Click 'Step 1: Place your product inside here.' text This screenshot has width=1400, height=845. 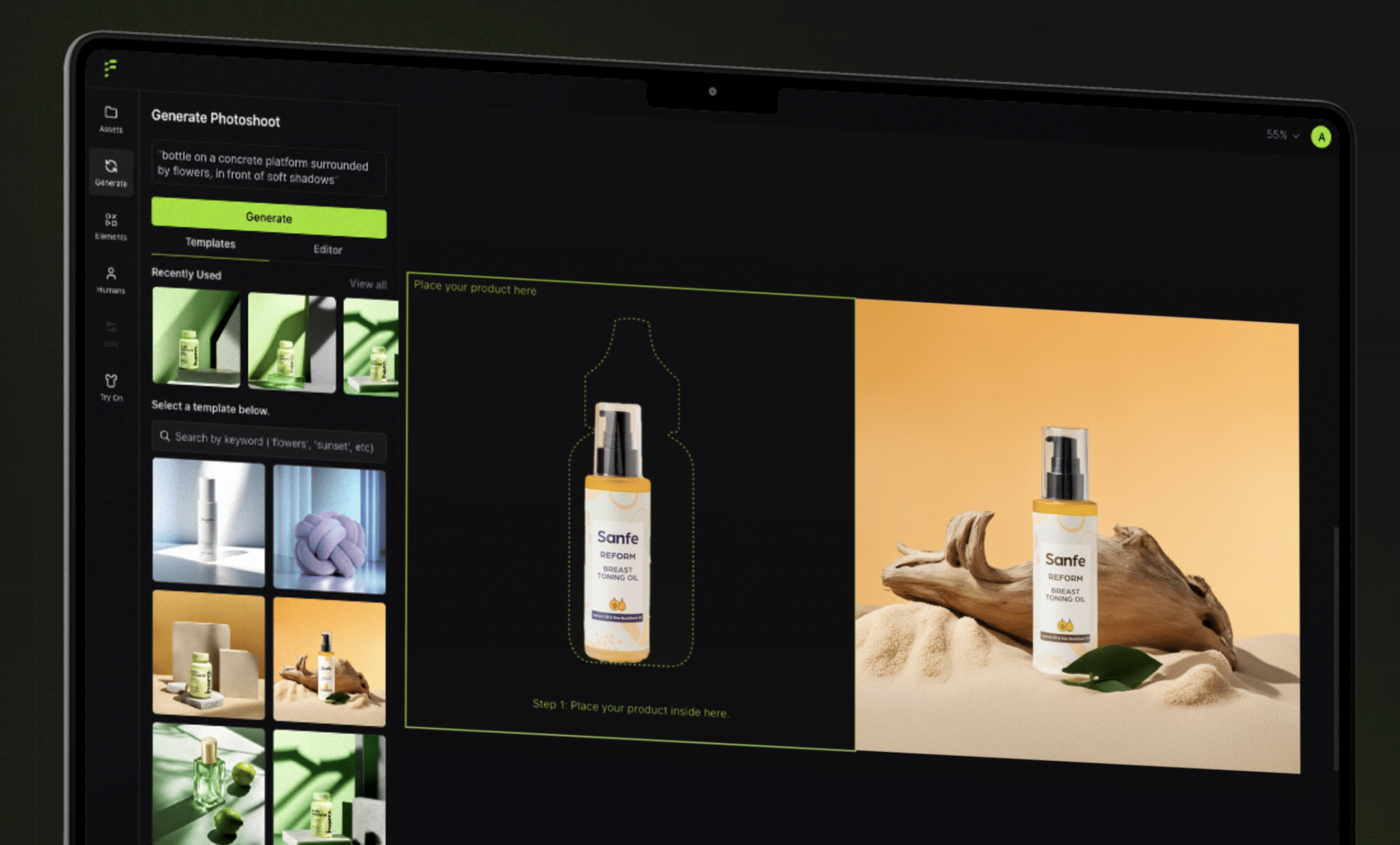(x=630, y=708)
